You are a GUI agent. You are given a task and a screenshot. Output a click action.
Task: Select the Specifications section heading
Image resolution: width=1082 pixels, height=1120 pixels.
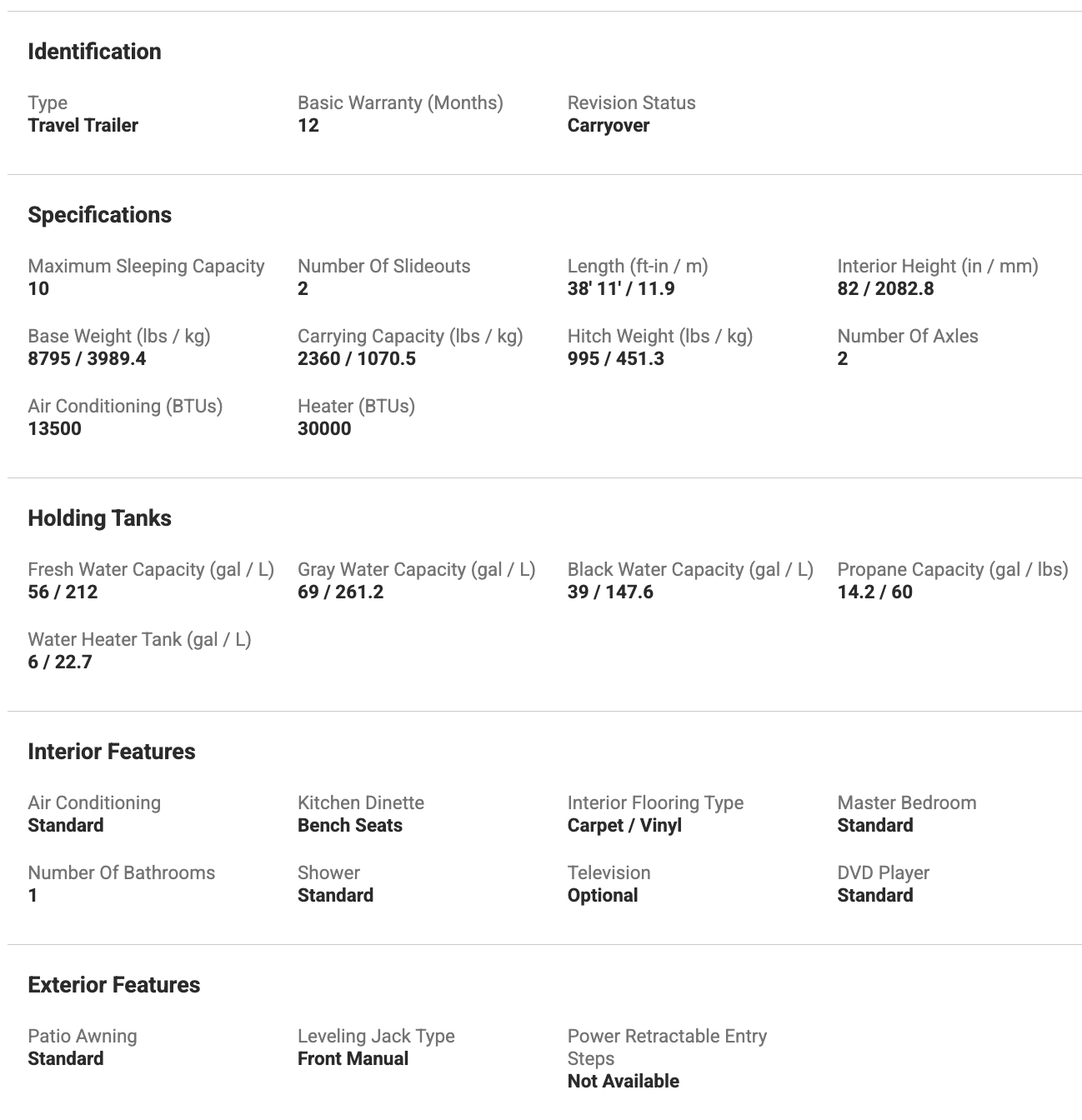99,215
